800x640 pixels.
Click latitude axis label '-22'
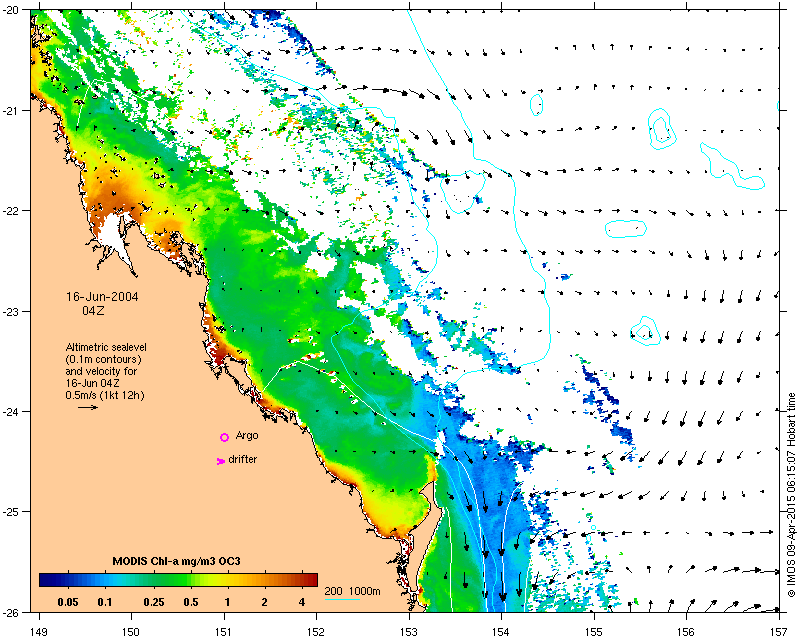[x=10, y=210]
